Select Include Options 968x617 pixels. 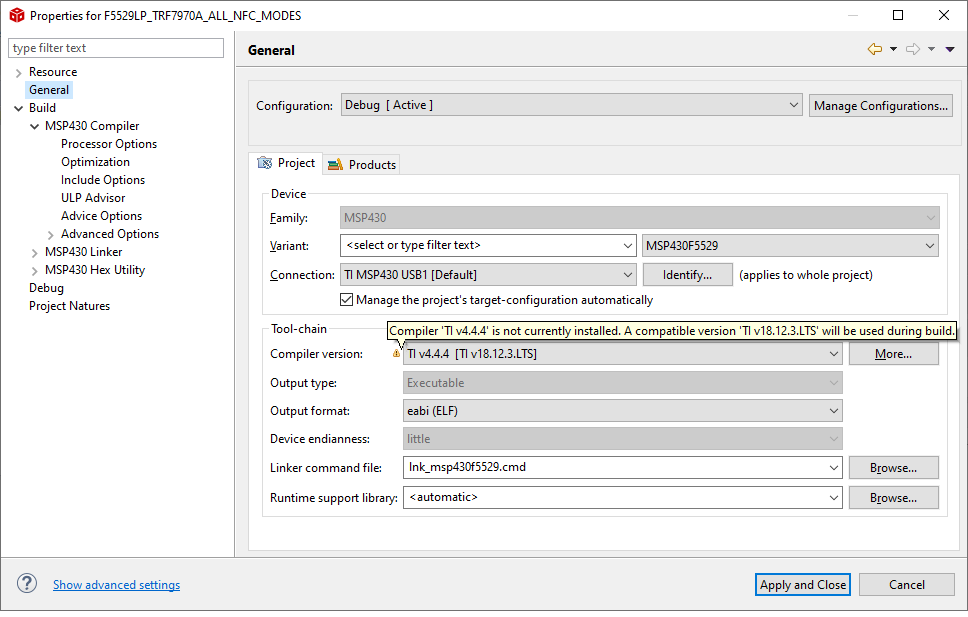tap(103, 180)
